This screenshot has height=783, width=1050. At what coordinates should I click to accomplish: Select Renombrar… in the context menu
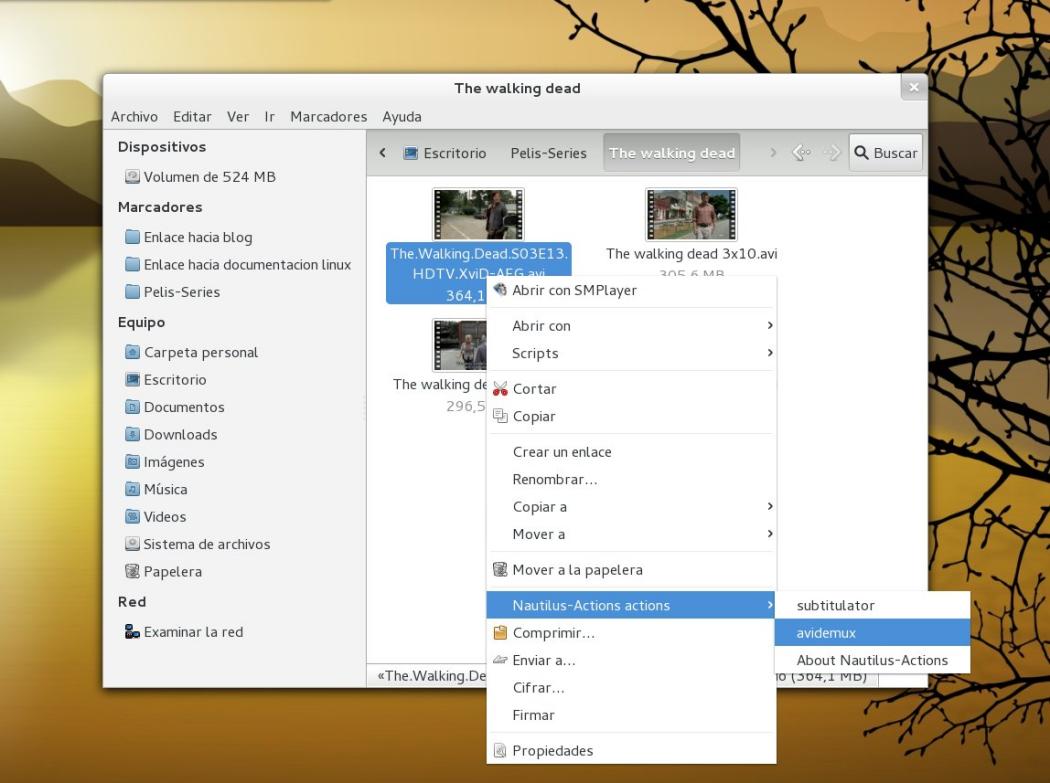pyautogui.click(x=631, y=480)
